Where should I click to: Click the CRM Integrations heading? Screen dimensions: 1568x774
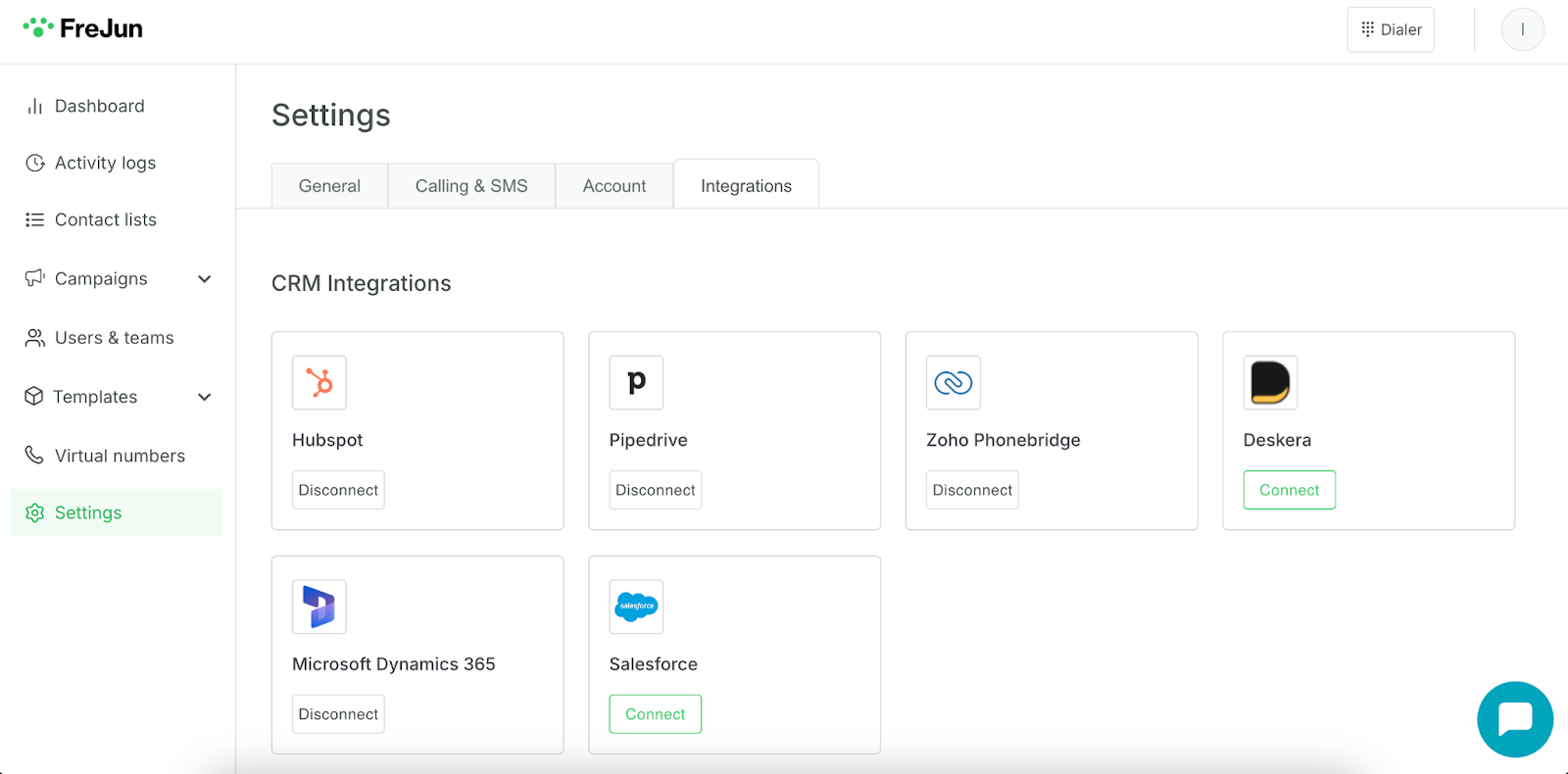[x=362, y=283]
